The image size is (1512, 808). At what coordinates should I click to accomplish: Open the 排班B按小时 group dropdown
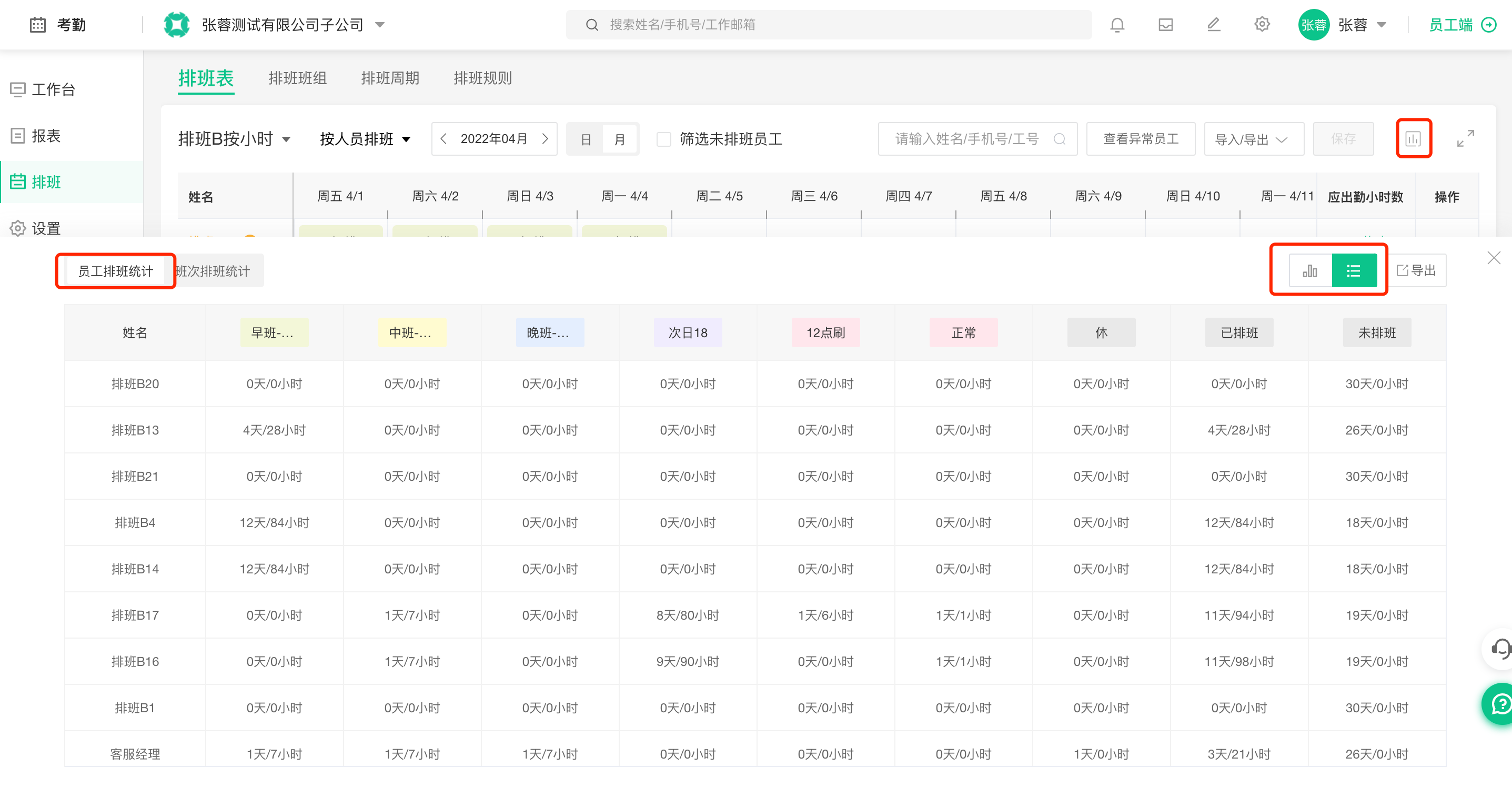click(x=234, y=139)
